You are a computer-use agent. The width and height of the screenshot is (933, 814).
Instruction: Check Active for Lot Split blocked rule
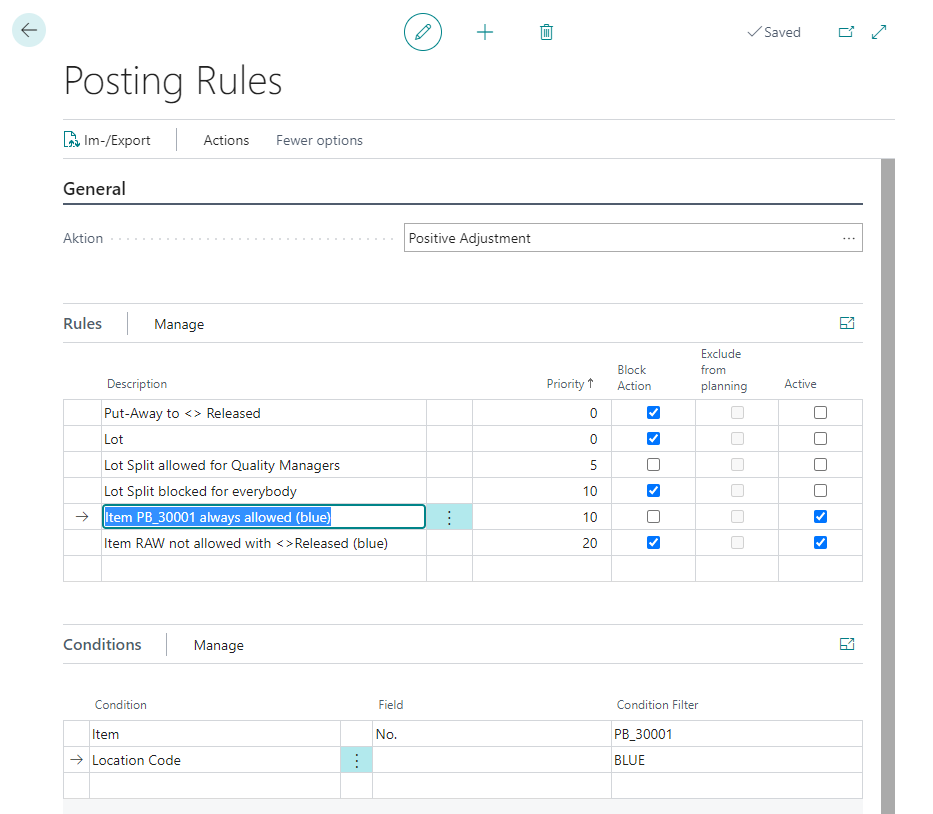[821, 491]
